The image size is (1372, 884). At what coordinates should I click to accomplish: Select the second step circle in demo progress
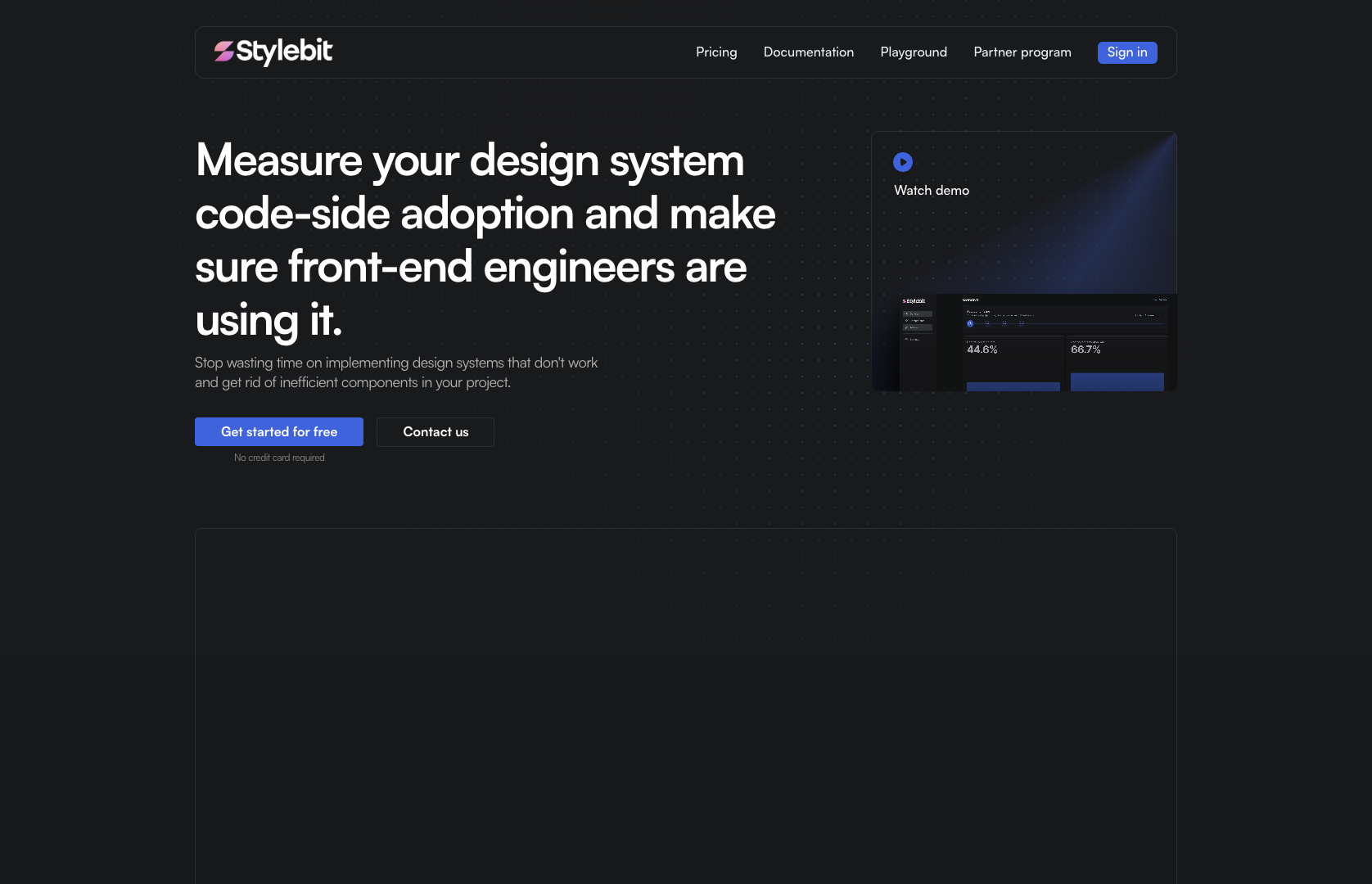(x=987, y=324)
